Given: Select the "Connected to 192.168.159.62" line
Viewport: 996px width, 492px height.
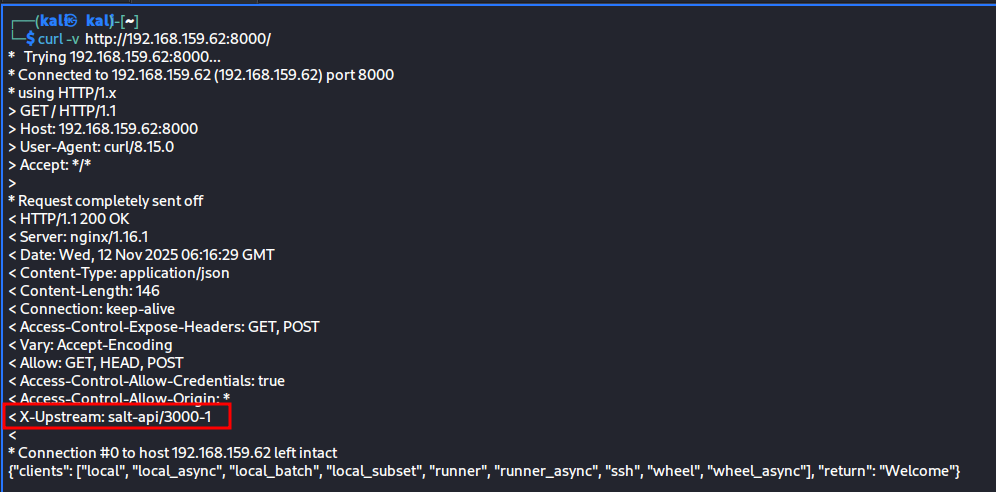Looking at the screenshot, I should (x=206, y=75).
